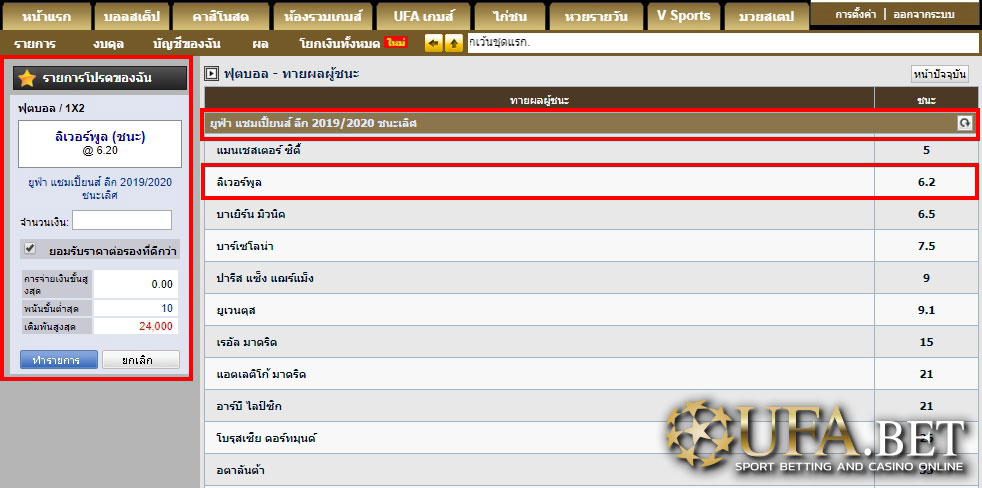Click the โบรุสเซีย ดอร์ทมุนด์ team name
Image resolution: width=982 pixels, height=488 pixels.
[266, 438]
